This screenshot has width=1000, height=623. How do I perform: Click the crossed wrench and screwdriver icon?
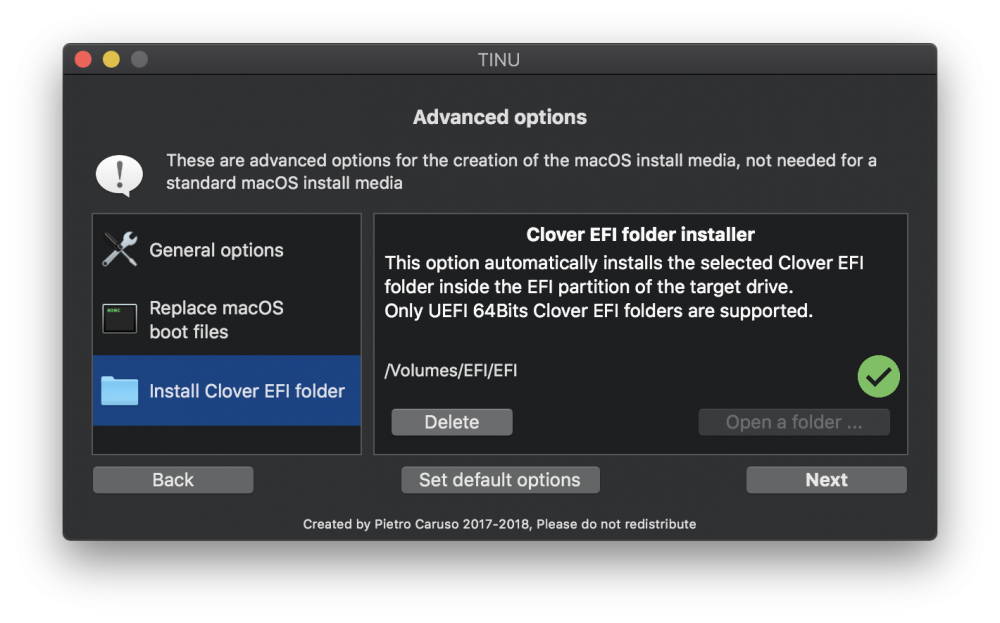pyautogui.click(x=119, y=249)
